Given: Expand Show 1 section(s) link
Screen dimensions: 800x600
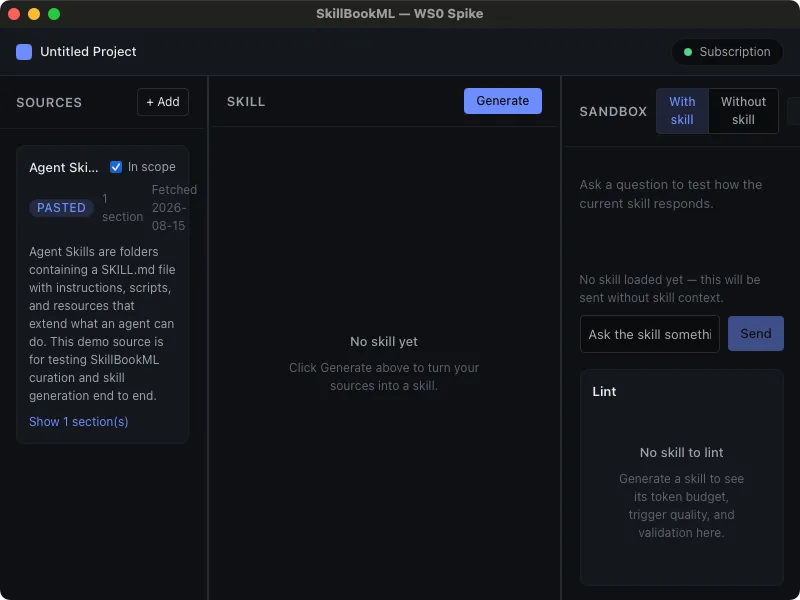Looking at the screenshot, I should (x=79, y=421).
